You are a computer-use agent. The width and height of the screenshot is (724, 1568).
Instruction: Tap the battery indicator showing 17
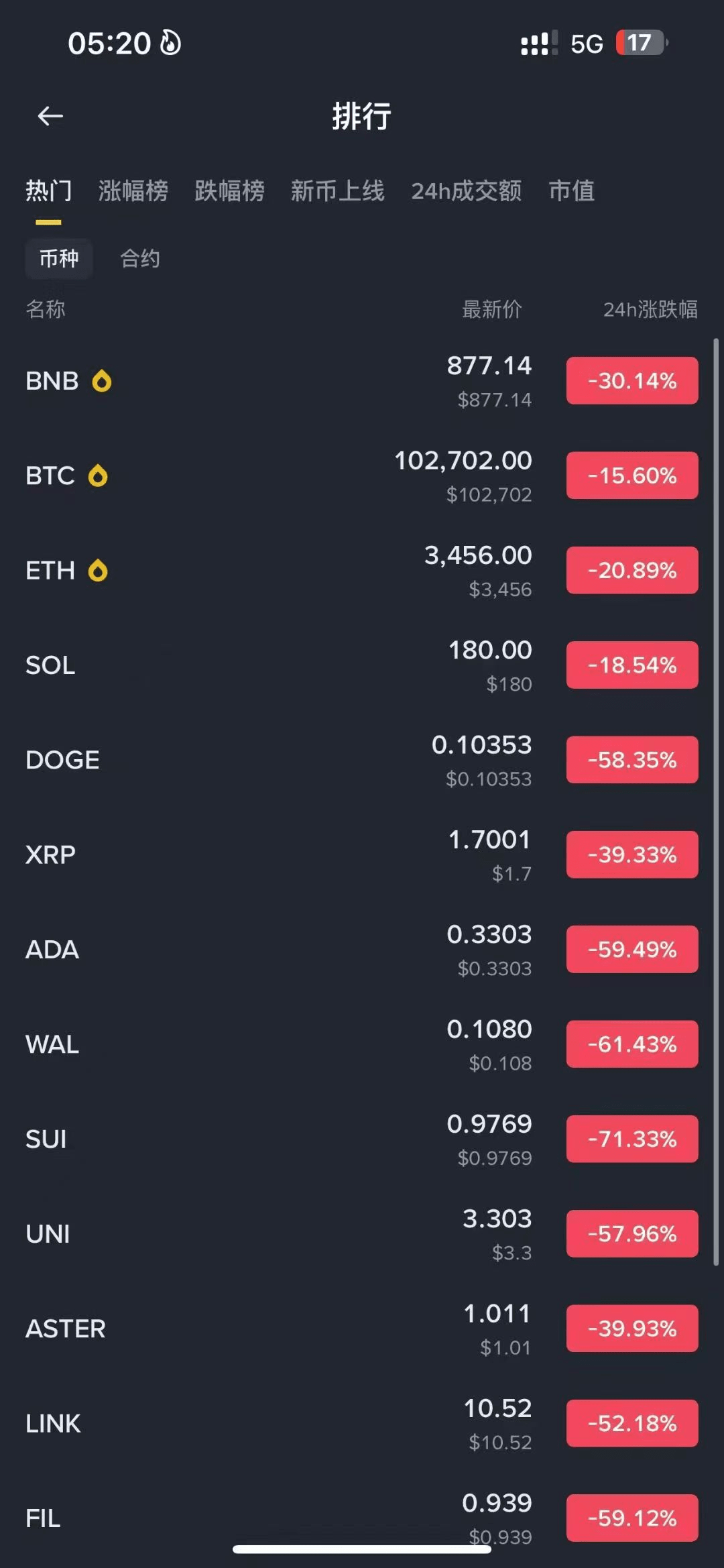pyautogui.click(x=641, y=43)
